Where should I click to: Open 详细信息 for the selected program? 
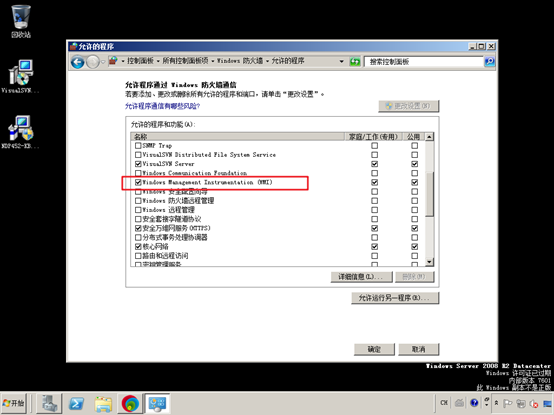[361, 277]
